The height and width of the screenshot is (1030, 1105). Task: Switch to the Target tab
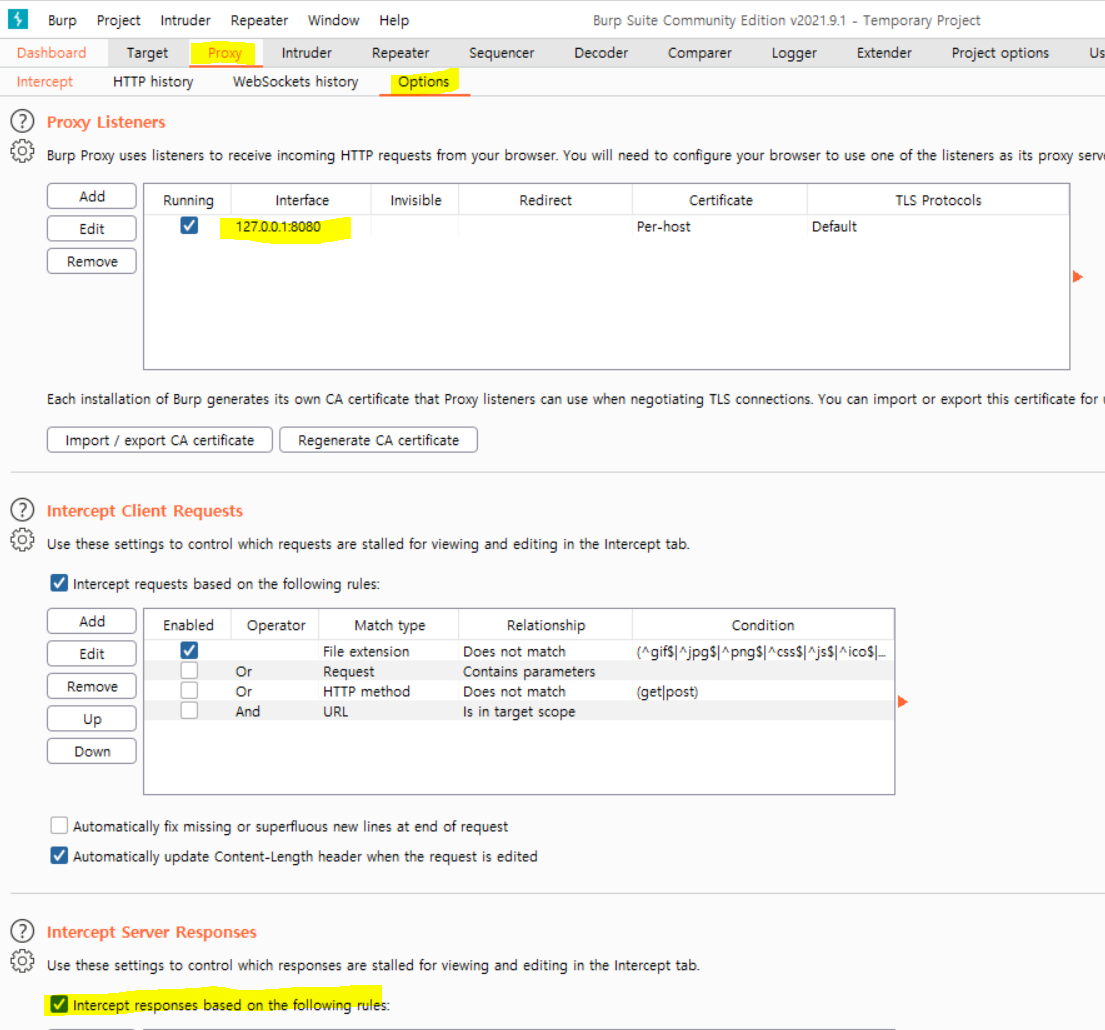(x=147, y=53)
